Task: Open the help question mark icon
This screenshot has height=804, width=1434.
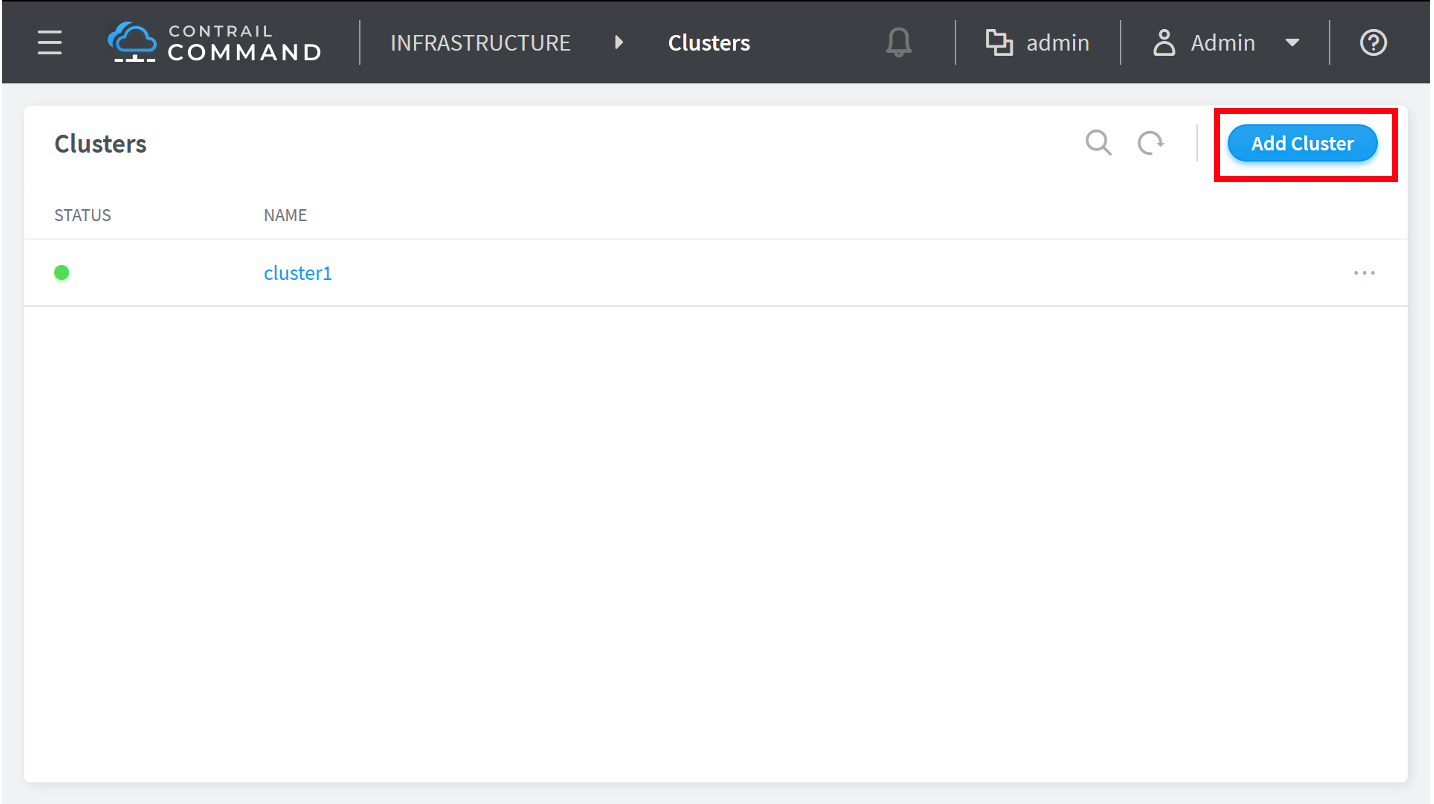Action: point(1374,43)
